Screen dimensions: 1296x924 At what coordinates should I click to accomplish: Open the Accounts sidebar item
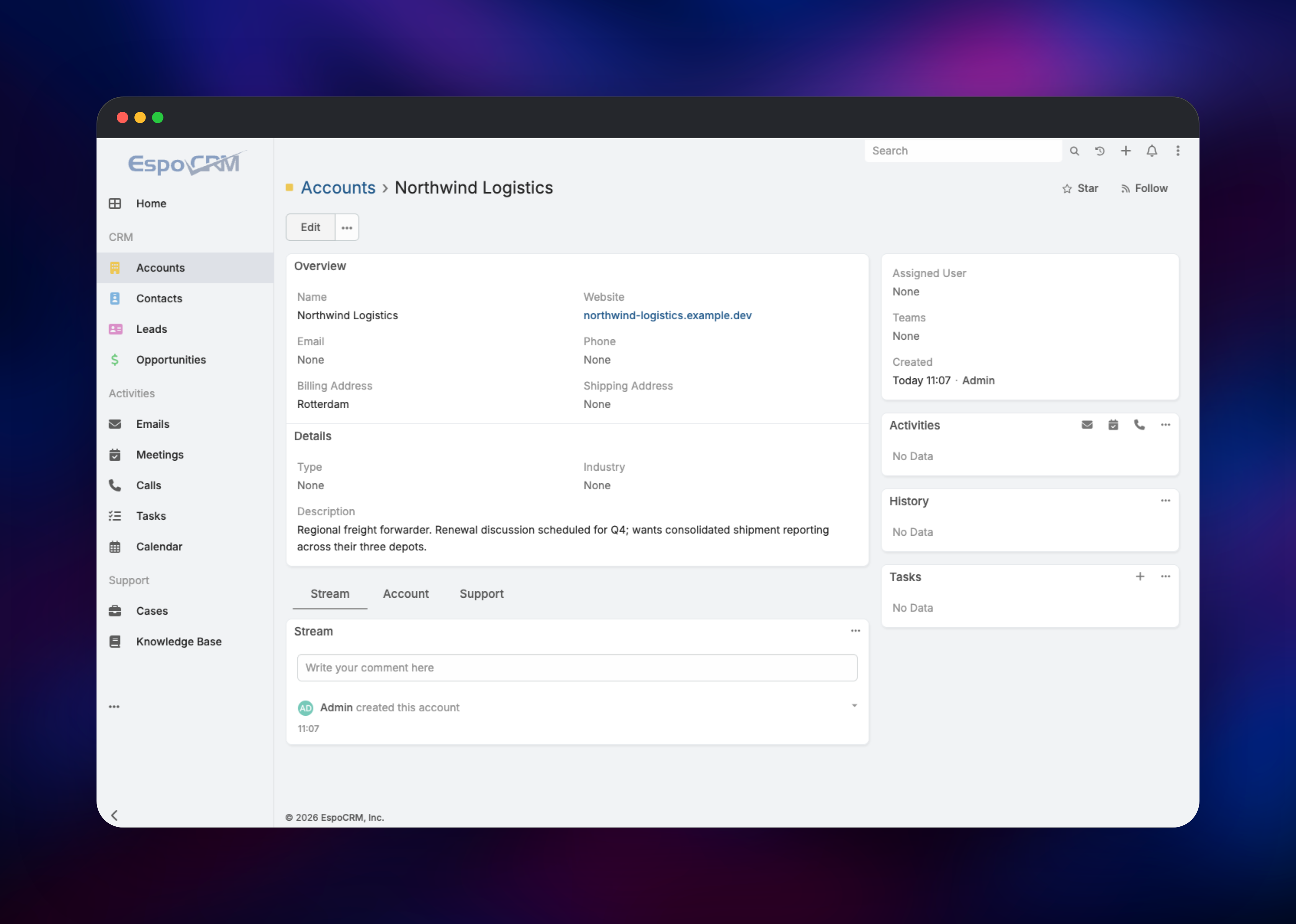tap(185, 268)
